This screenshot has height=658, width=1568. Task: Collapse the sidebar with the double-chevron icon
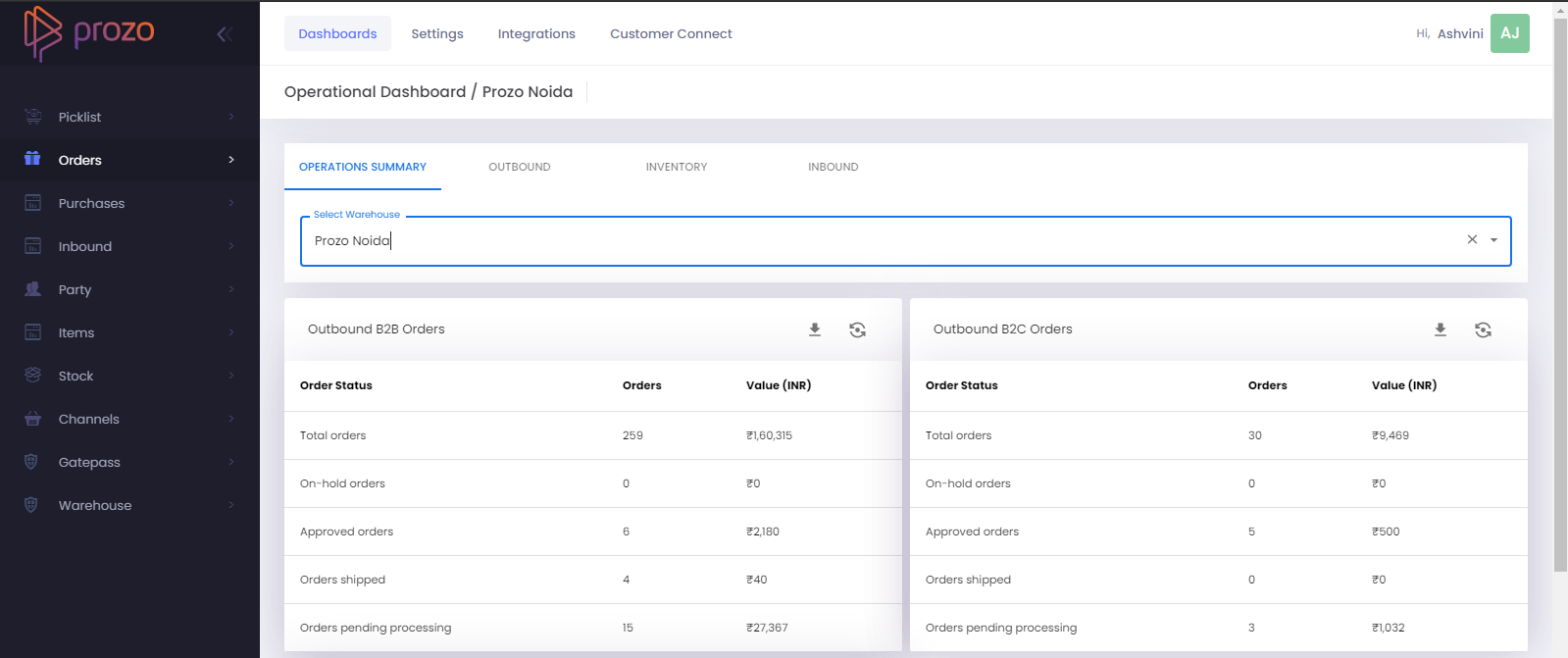[x=224, y=34]
